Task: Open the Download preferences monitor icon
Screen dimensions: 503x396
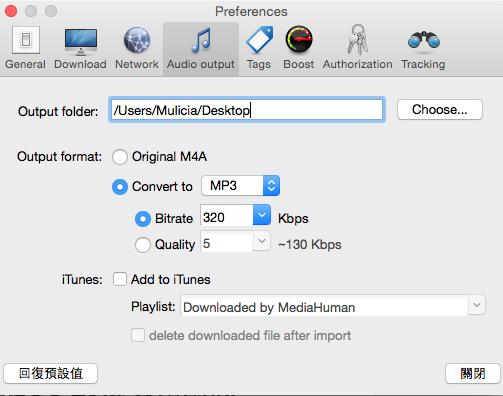Action: click(81, 41)
